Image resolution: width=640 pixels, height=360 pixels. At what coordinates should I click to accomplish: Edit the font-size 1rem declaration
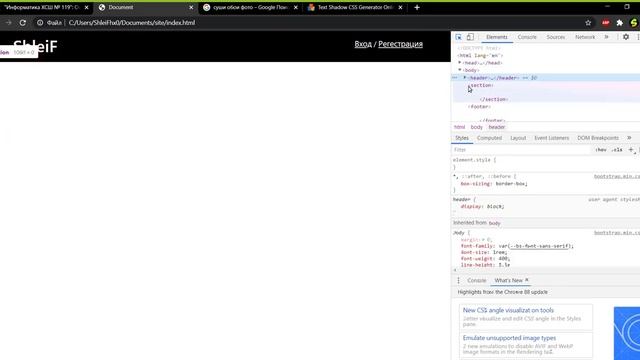pyautogui.click(x=484, y=252)
